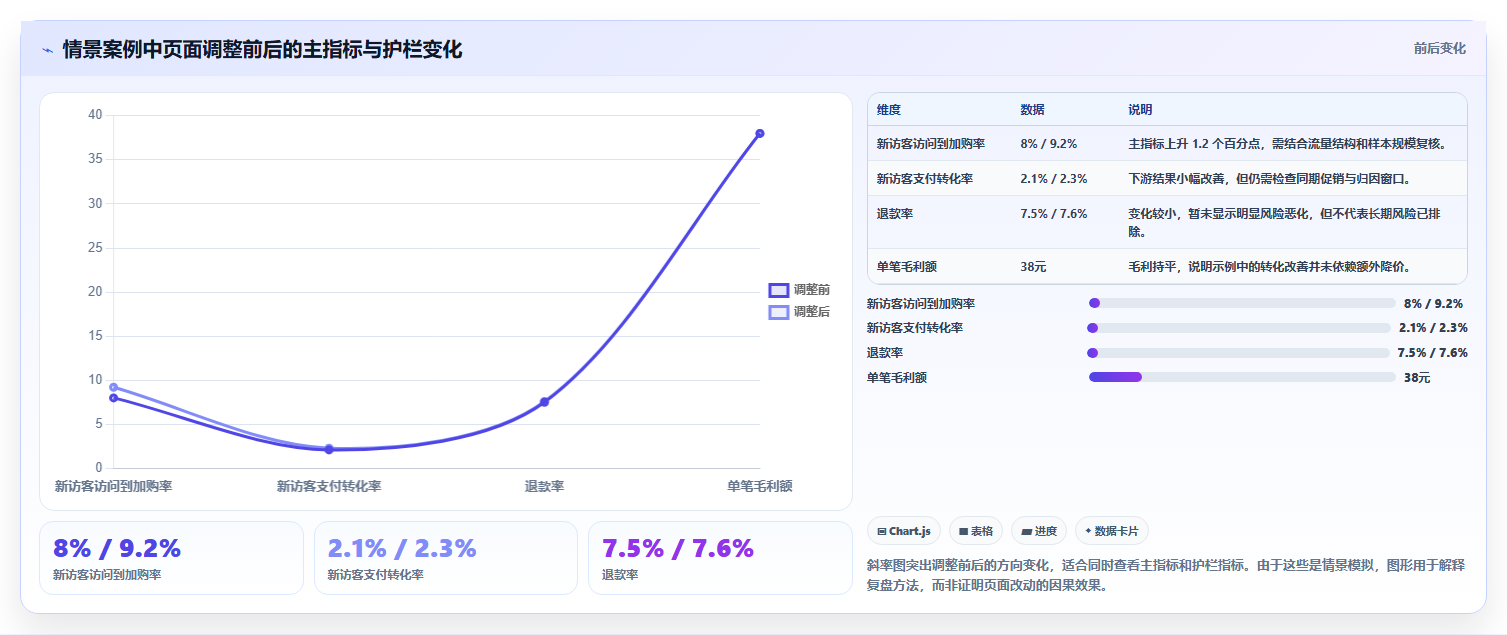The image size is (1507, 635).
Task: Click the 2.1% / 2.3% data card
Action: pyautogui.click(x=446, y=558)
